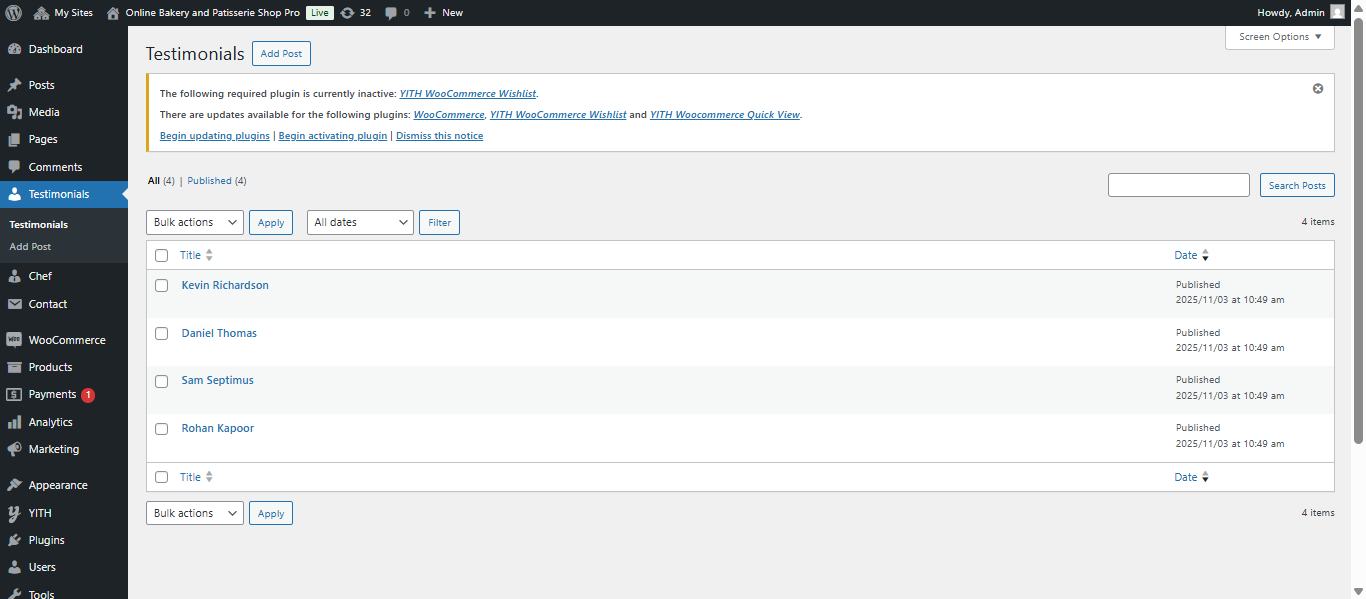Click the WooCommerce icon in sidebar
The height and width of the screenshot is (599, 1366).
[14, 340]
